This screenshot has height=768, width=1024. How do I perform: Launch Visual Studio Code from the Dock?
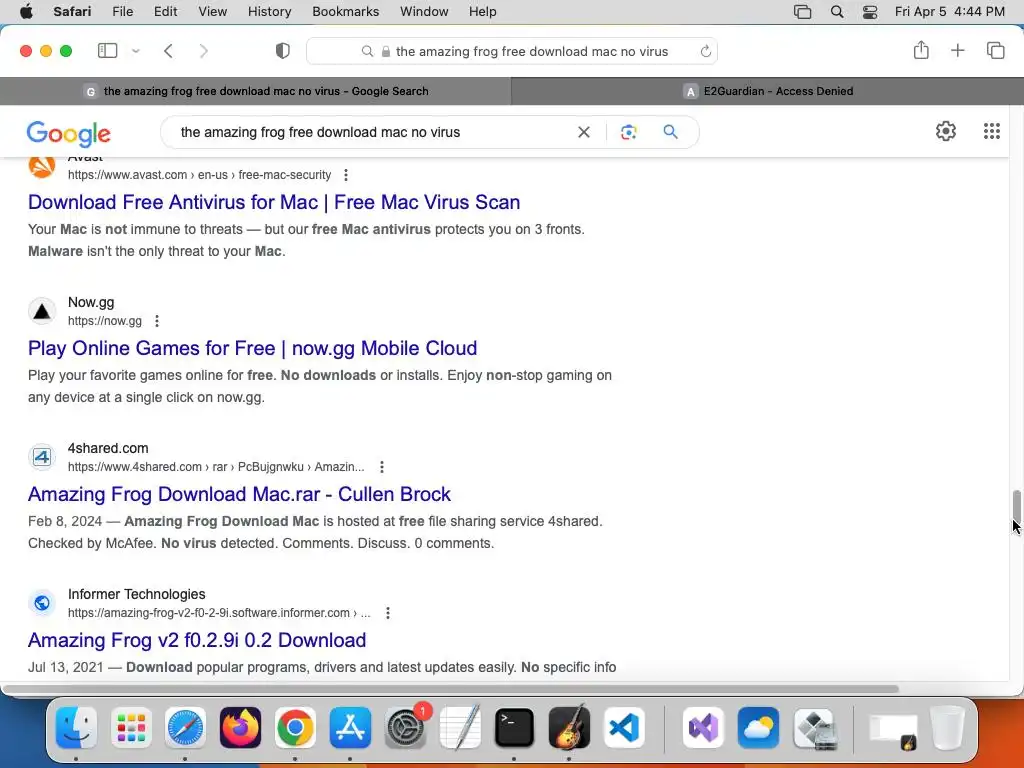624,727
